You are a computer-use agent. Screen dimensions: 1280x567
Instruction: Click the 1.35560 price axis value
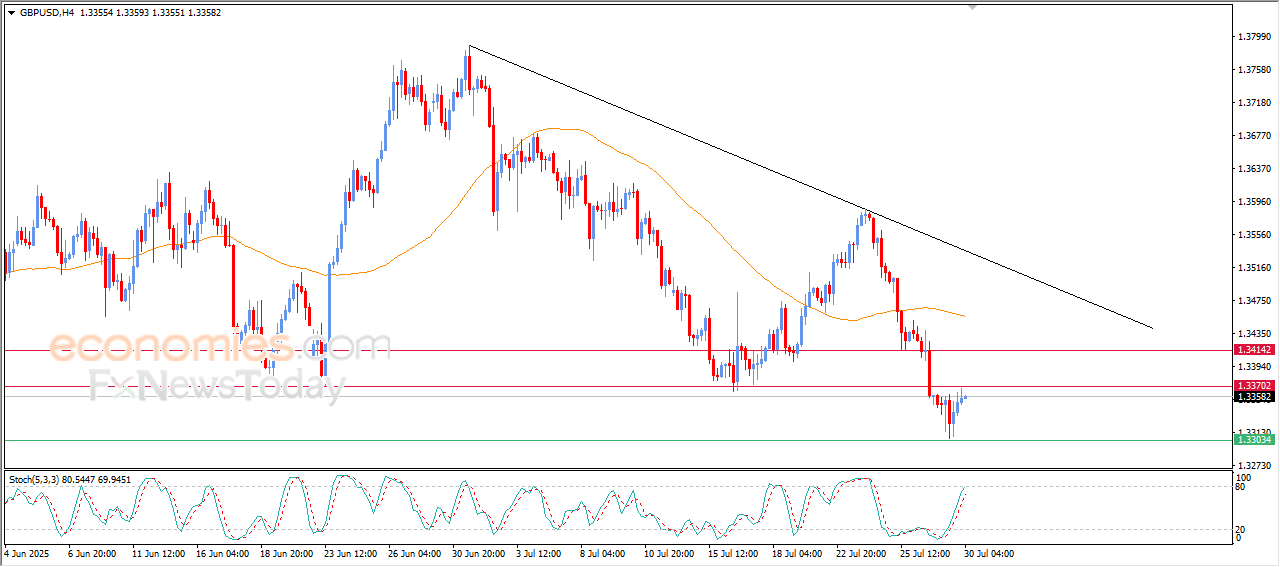1254,235
